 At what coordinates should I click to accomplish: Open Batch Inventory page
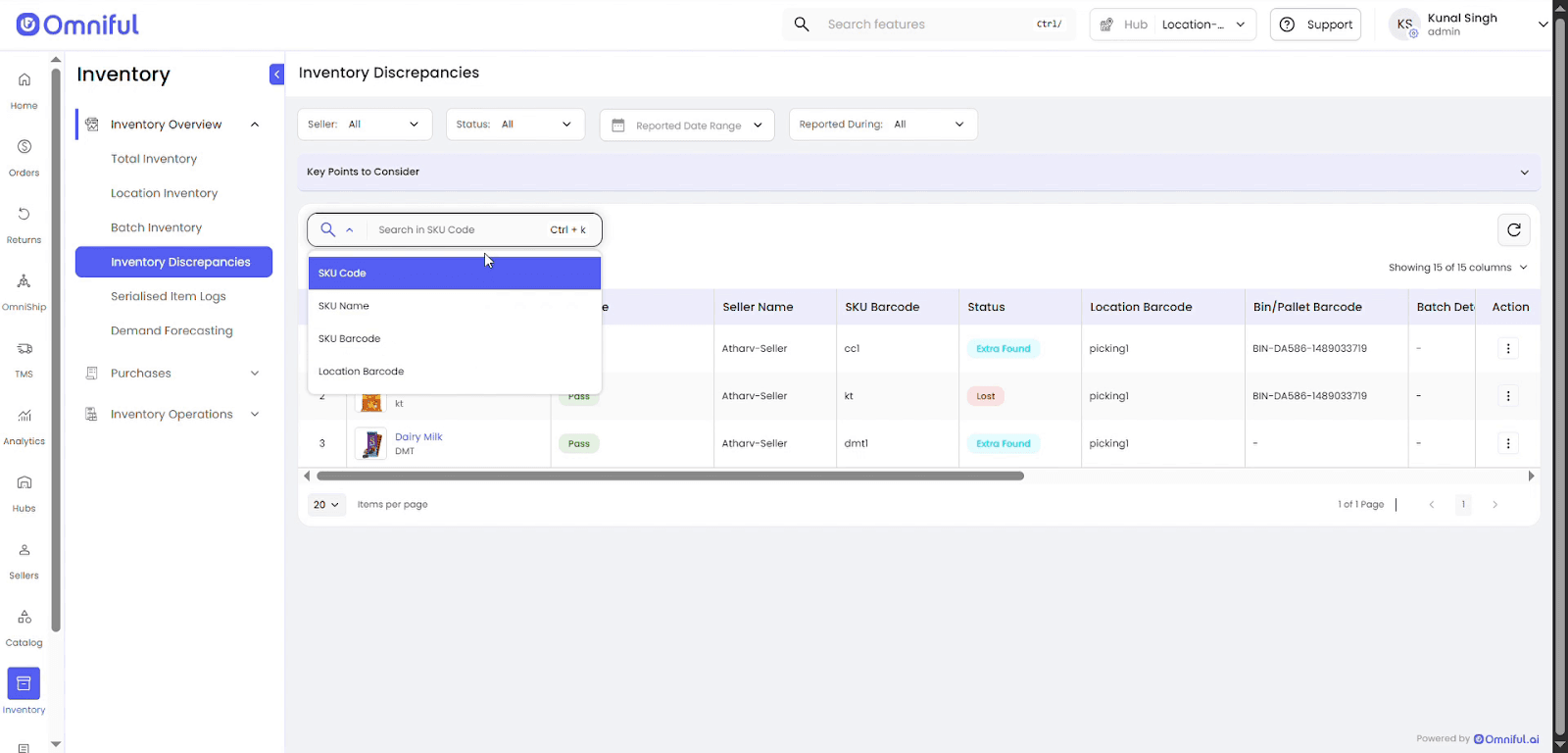(x=156, y=227)
